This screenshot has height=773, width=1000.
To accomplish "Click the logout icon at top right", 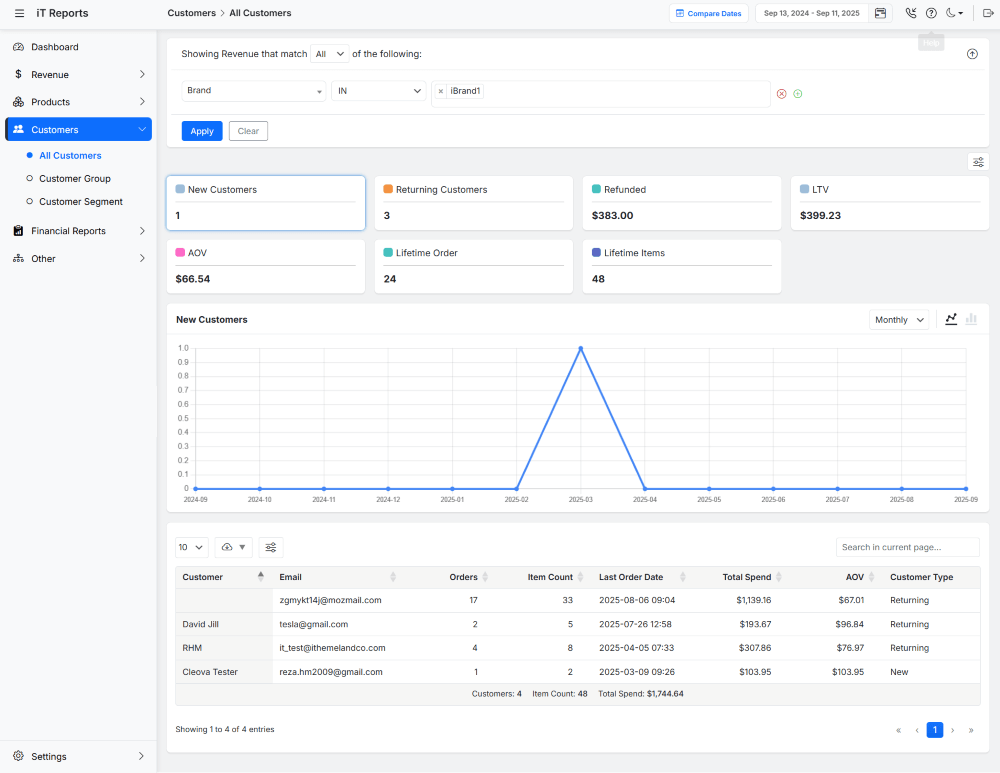I will (988, 13).
